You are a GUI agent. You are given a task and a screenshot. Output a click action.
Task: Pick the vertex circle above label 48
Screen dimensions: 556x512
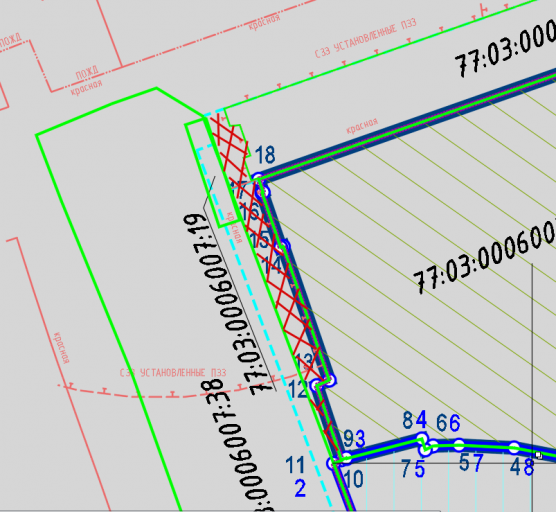point(514,447)
